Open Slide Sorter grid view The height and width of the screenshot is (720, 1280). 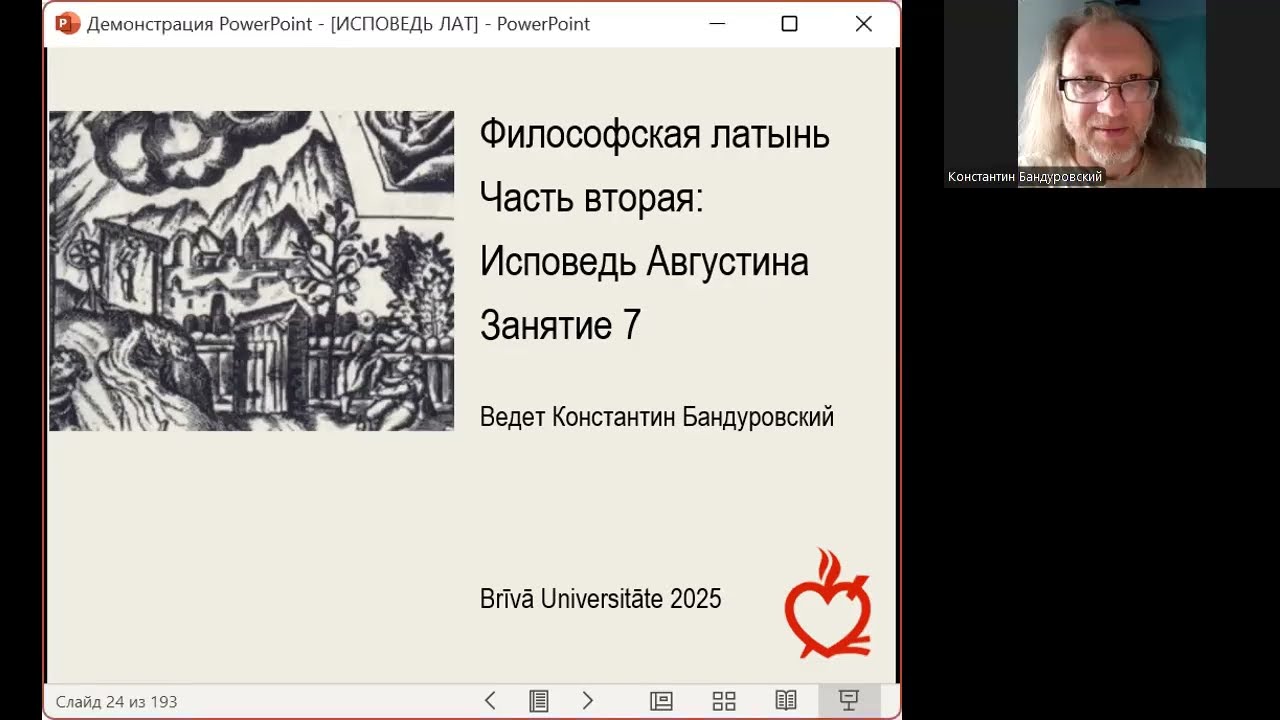[724, 701]
